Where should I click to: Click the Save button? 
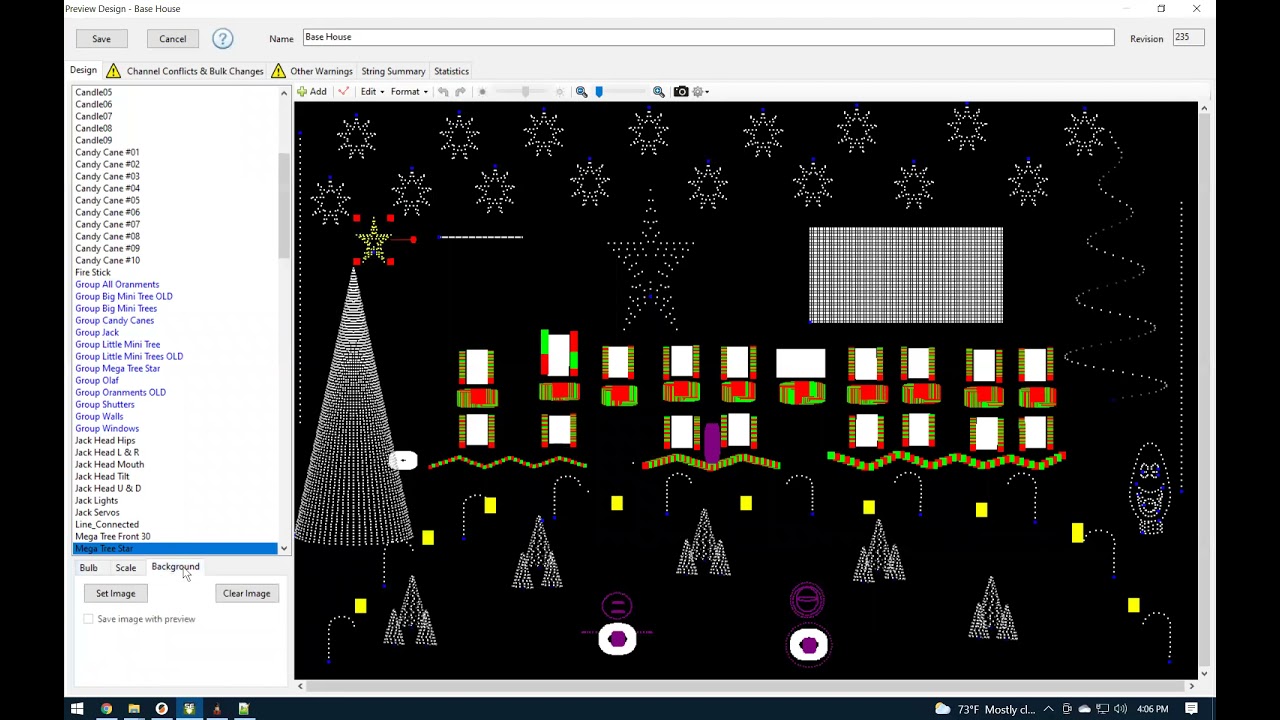coord(101,39)
